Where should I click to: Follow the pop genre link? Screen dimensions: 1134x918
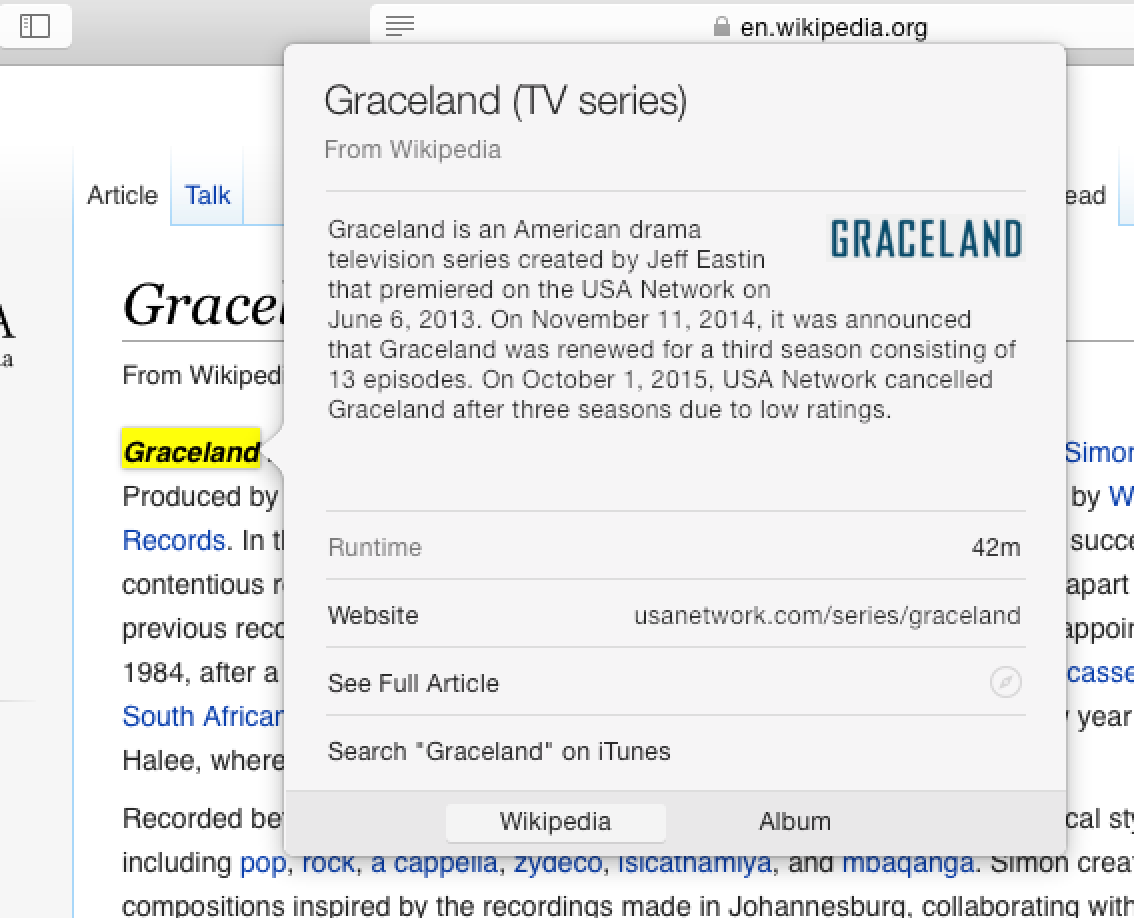(263, 863)
